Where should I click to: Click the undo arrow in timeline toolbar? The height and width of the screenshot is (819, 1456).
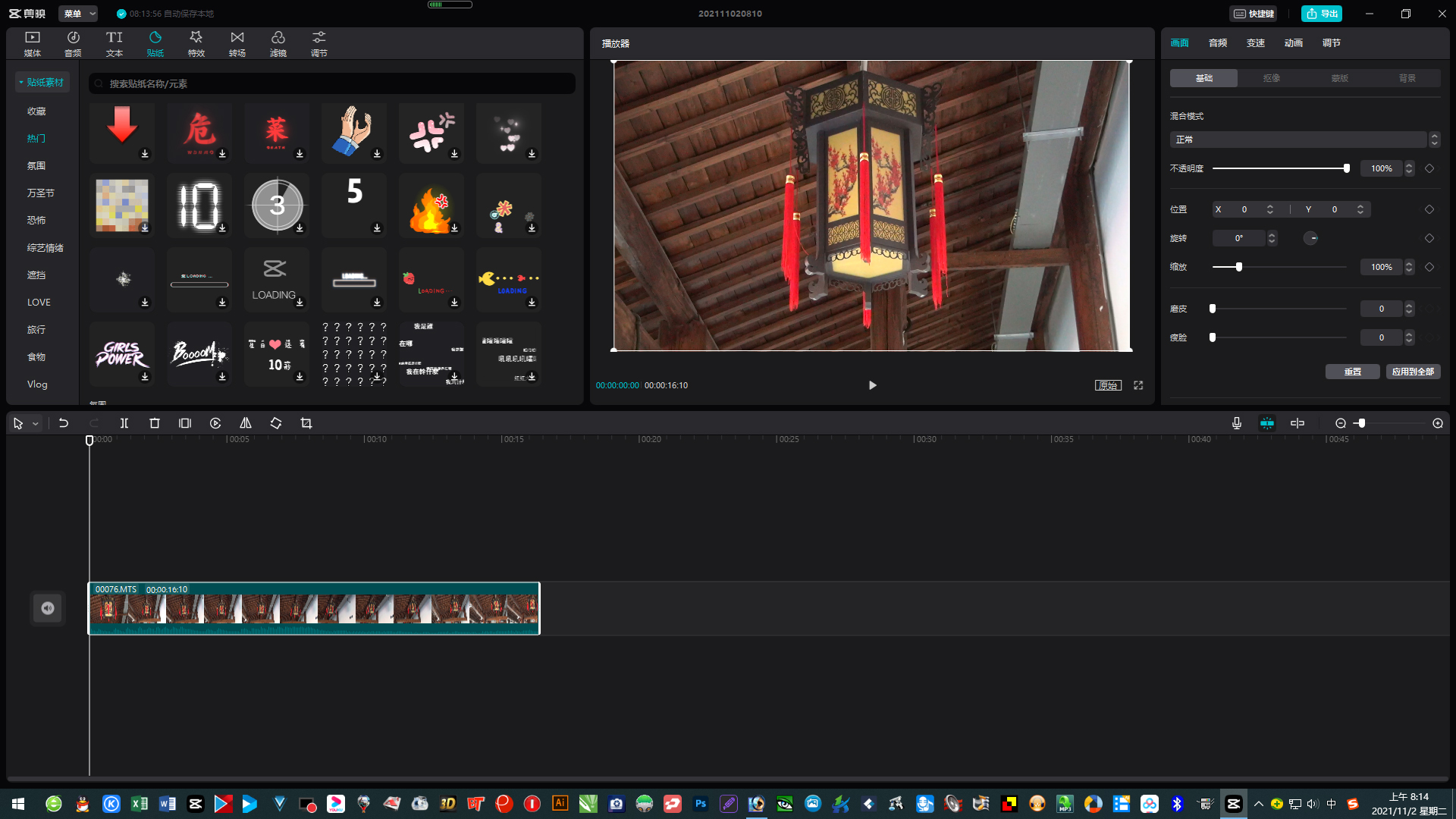pos(64,423)
